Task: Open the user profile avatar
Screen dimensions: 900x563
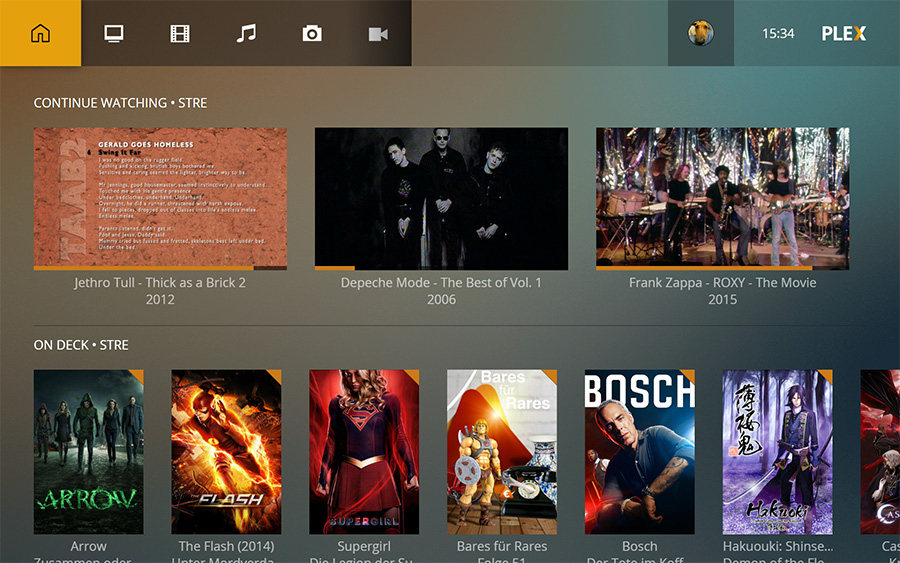Action: tap(701, 33)
